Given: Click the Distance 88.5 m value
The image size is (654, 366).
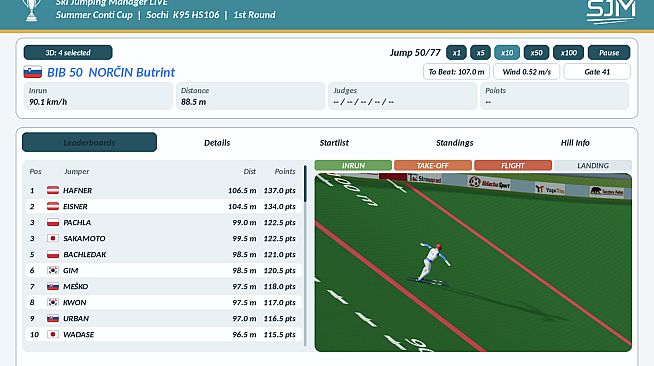Looking at the screenshot, I should [x=194, y=102].
